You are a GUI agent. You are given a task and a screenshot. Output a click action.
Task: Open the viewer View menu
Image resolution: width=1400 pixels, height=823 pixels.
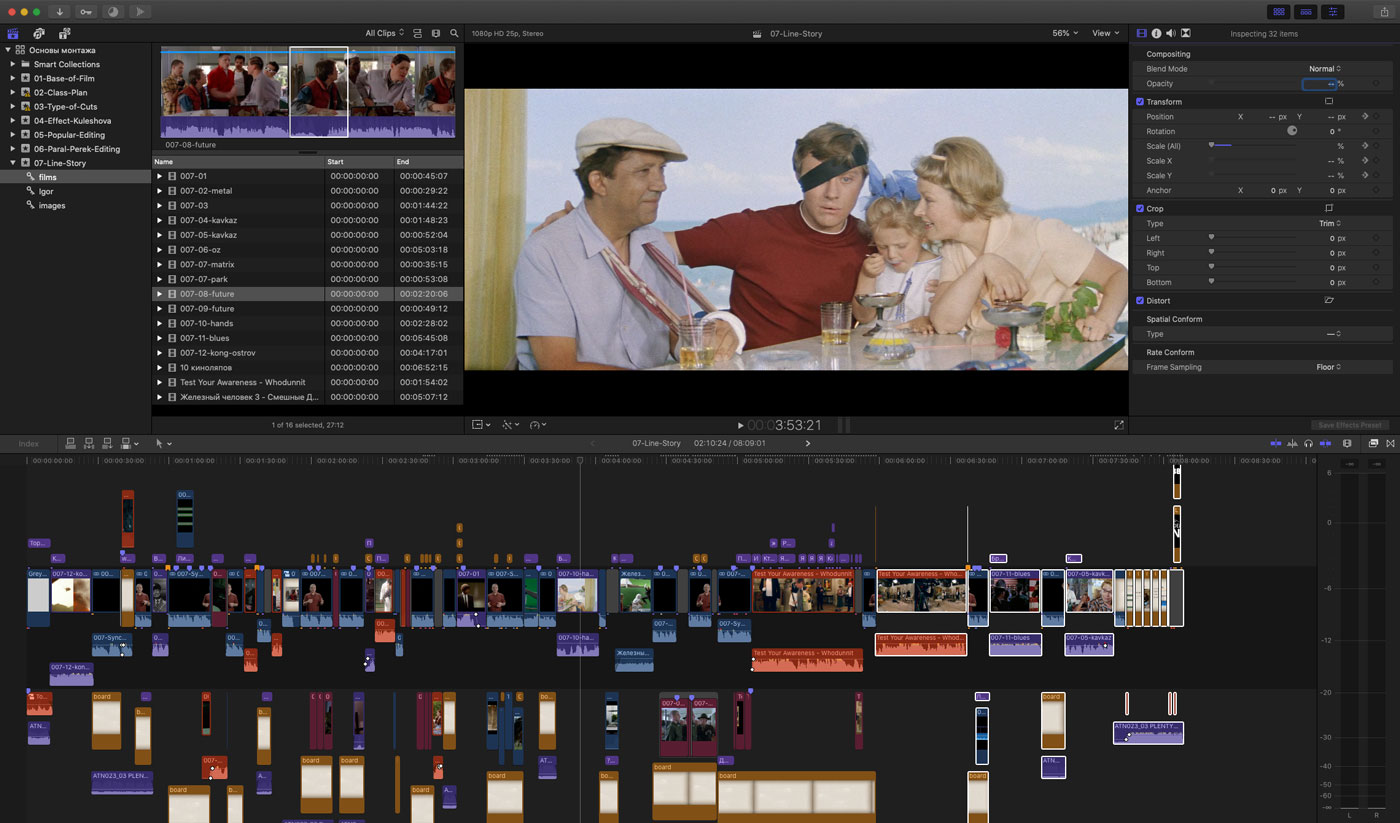(x=1105, y=33)
